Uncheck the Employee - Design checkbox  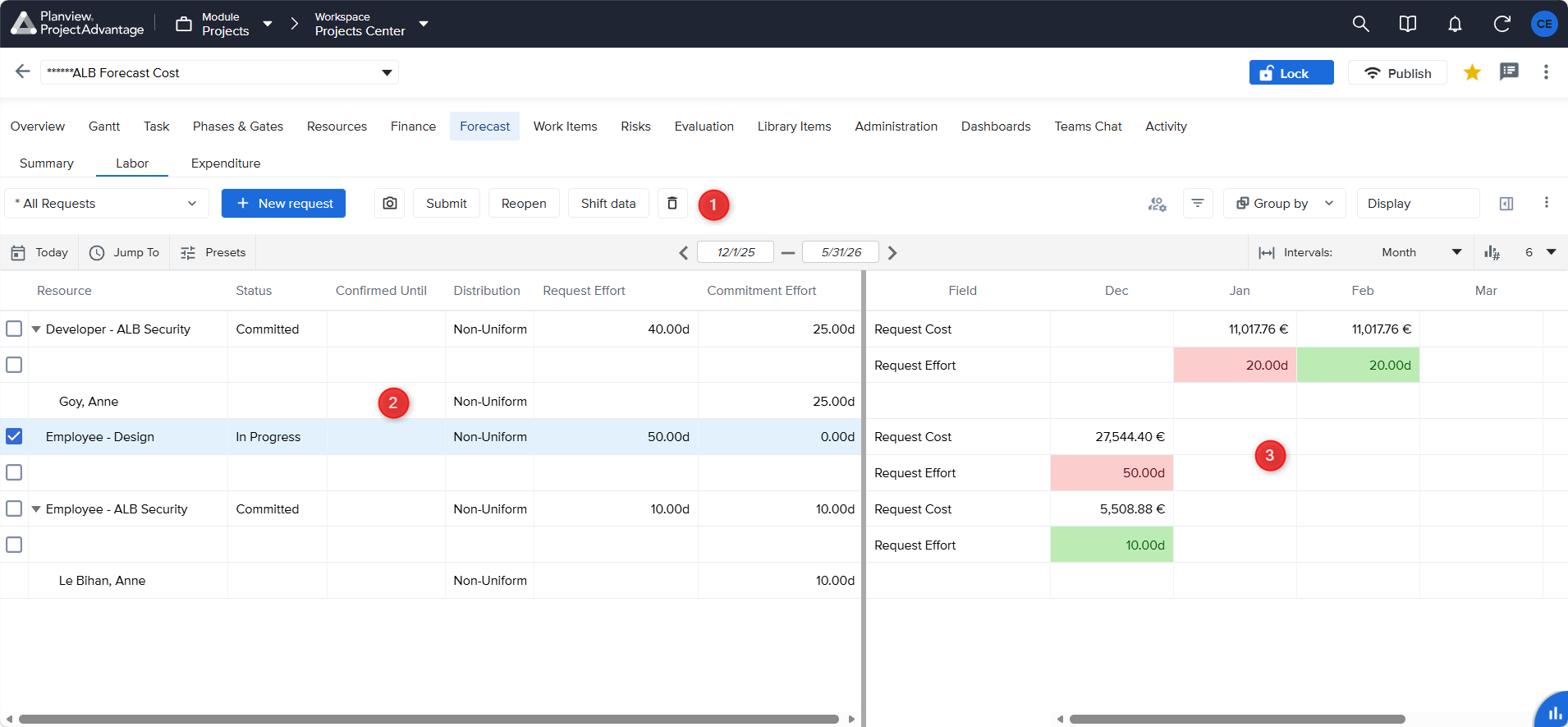pos(14,436)
